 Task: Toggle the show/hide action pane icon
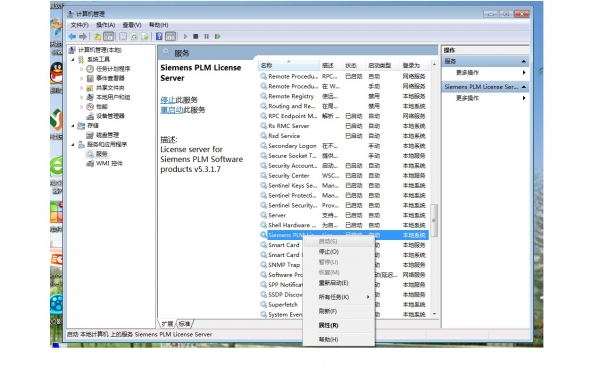pyautogui.click(x=171, y=37)
